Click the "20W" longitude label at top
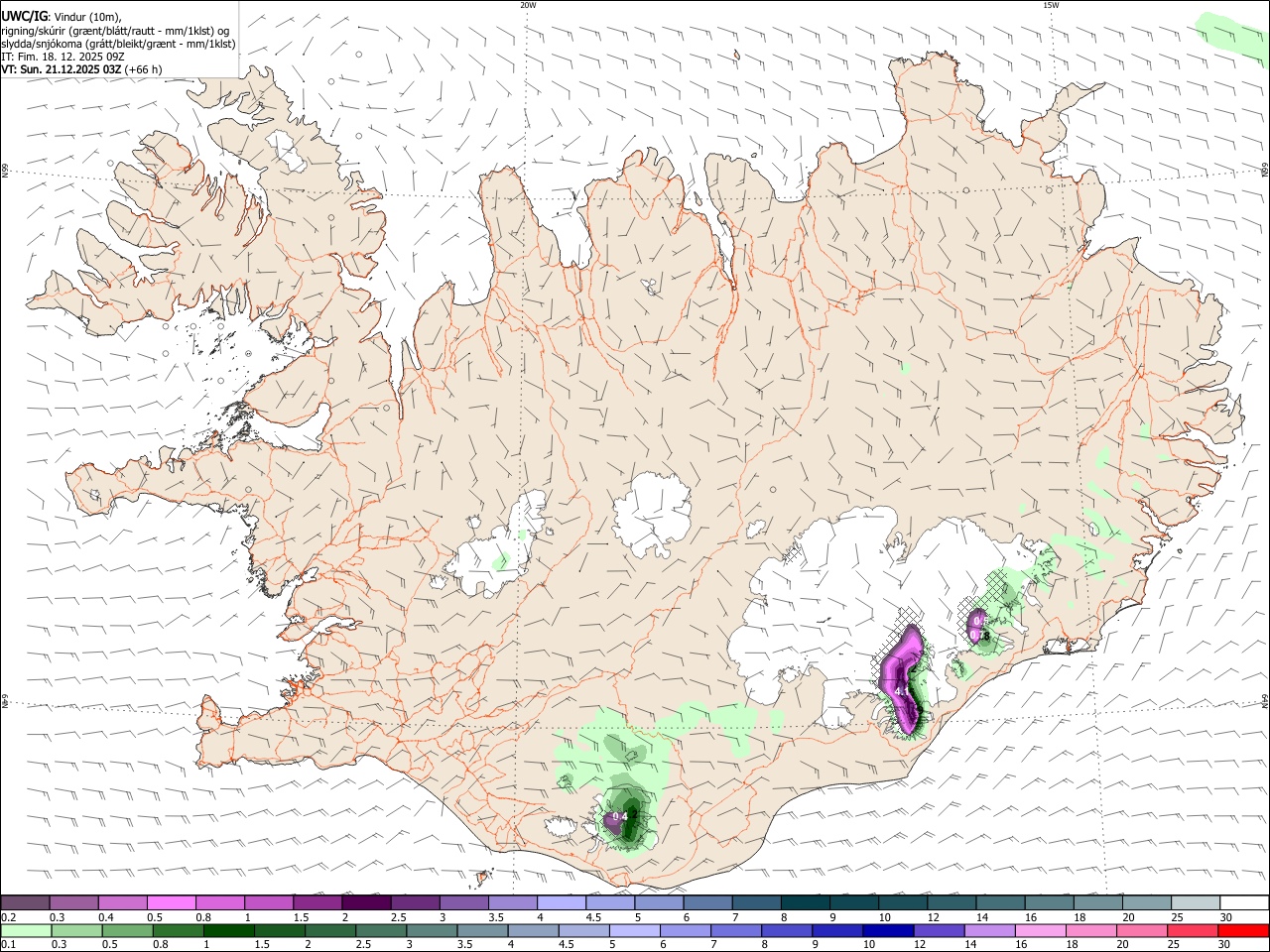The image size is (1270, 952). (528, 5)
